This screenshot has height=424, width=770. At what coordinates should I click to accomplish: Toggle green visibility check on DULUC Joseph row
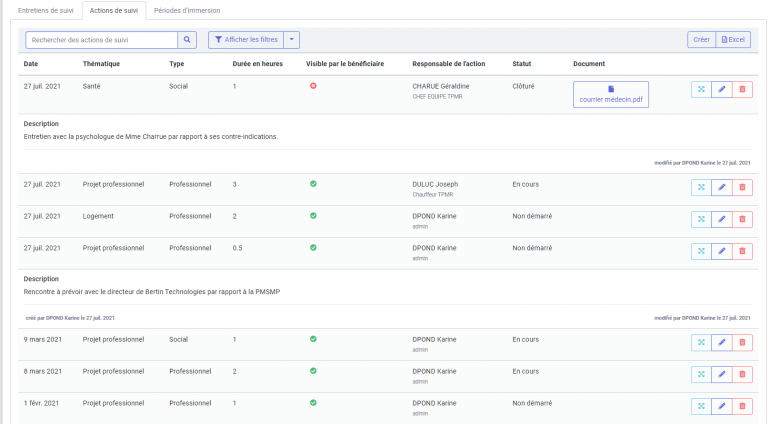tap(313, 184)
